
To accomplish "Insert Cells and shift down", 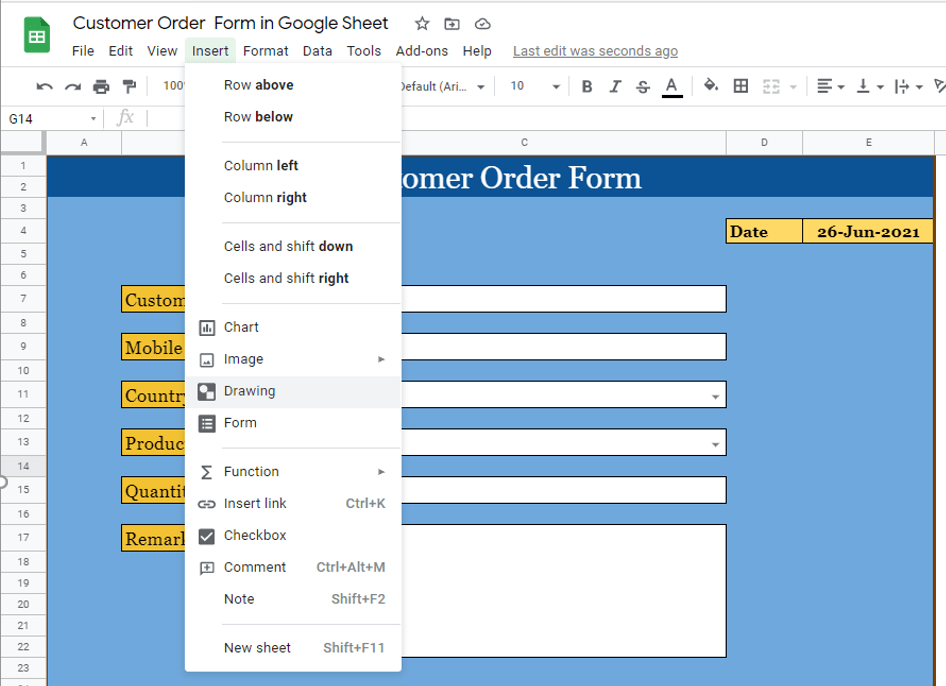I will [x=293, y=247].
